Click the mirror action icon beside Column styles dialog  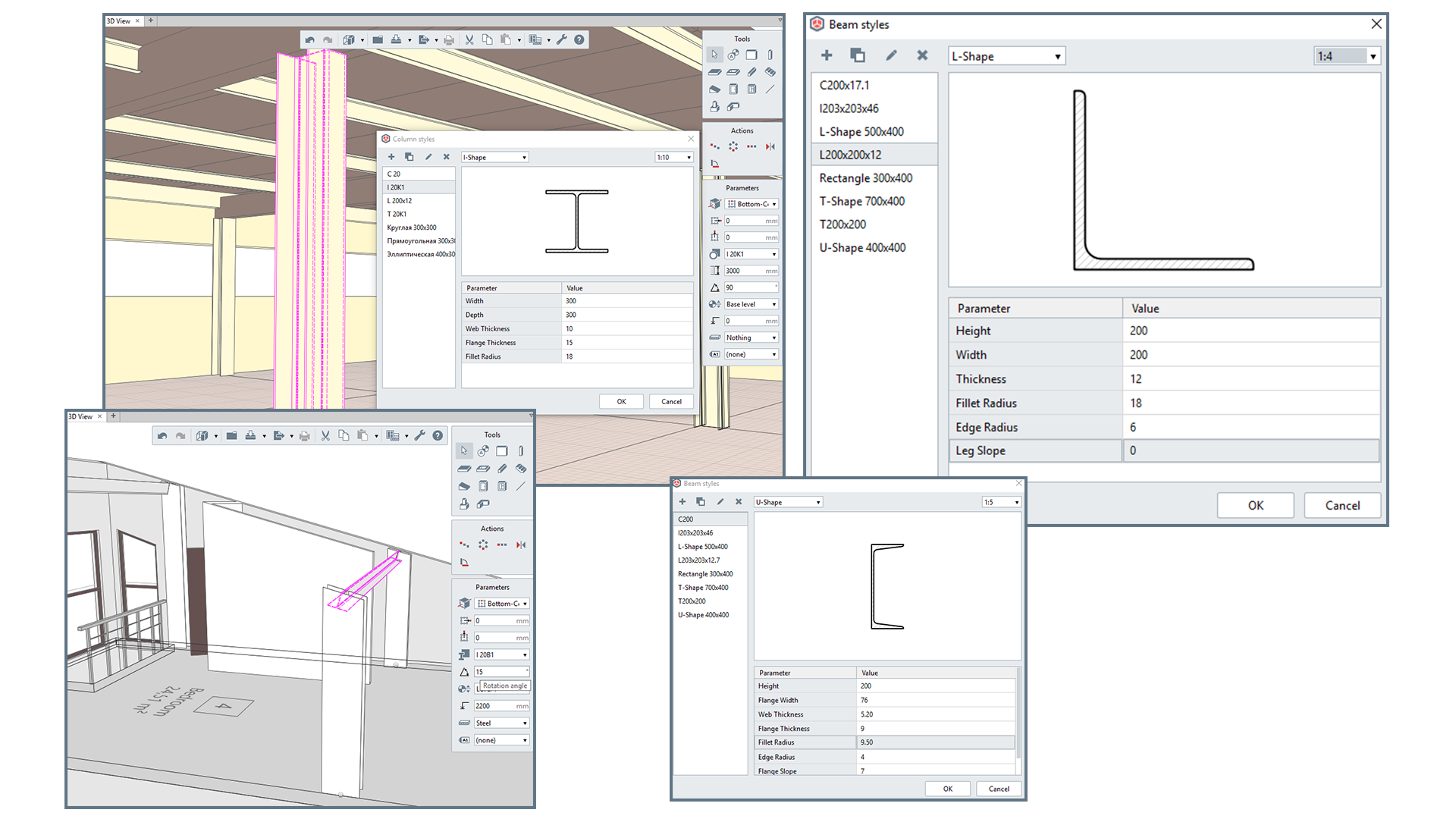coord(770,146)
